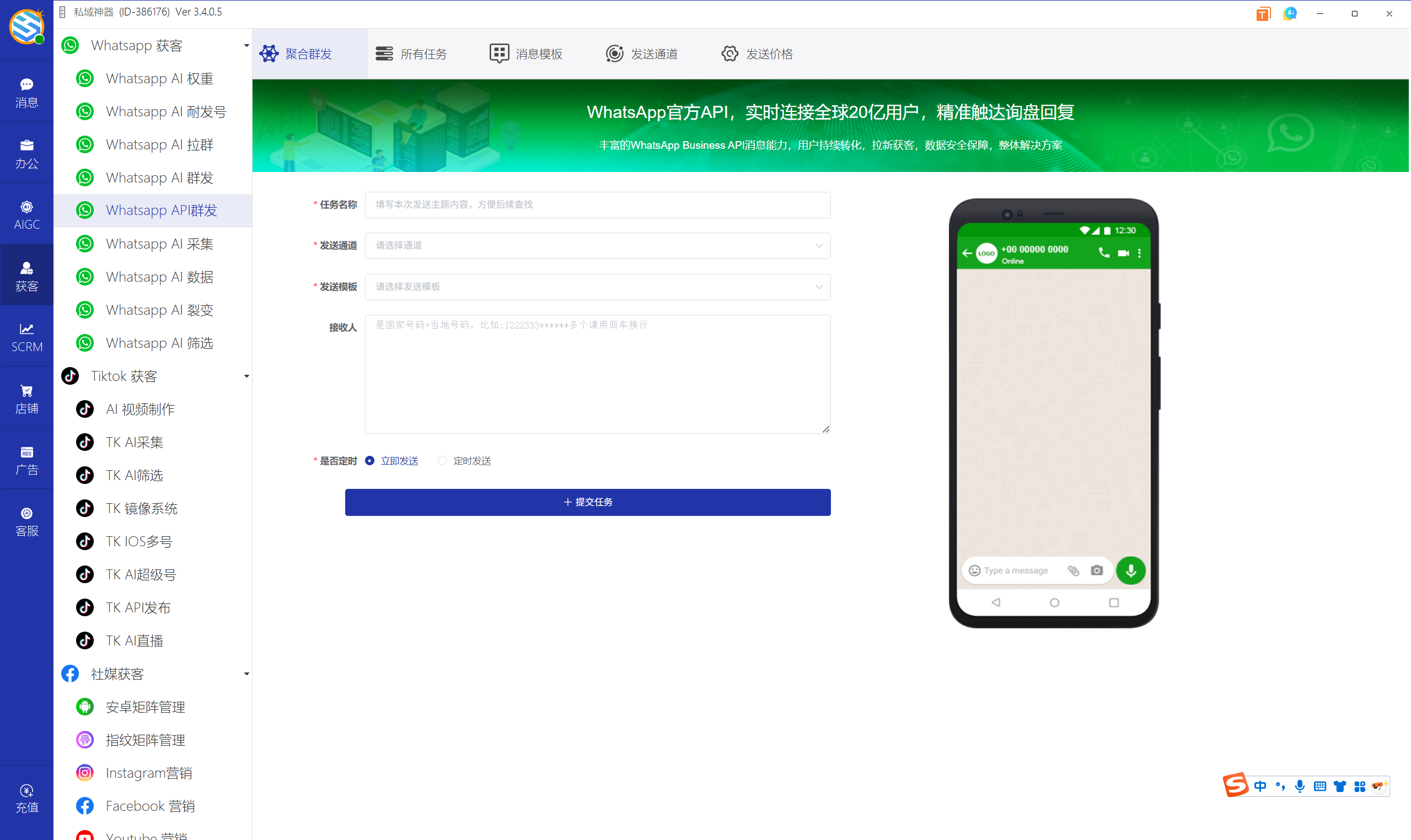Viewport: 1411px width, 840px height.
Task: Open the 发送通道 channel dropdown
Action: [x=597, y=246]
